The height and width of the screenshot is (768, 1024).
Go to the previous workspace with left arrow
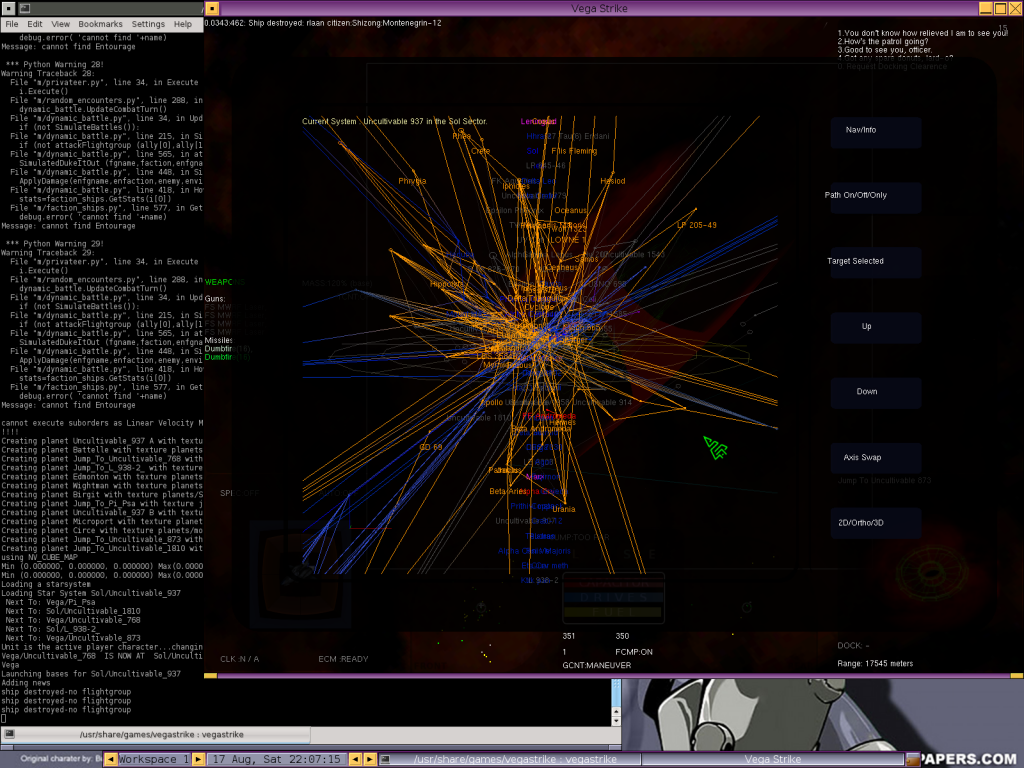pyautogui.click(x=110, y=759)
